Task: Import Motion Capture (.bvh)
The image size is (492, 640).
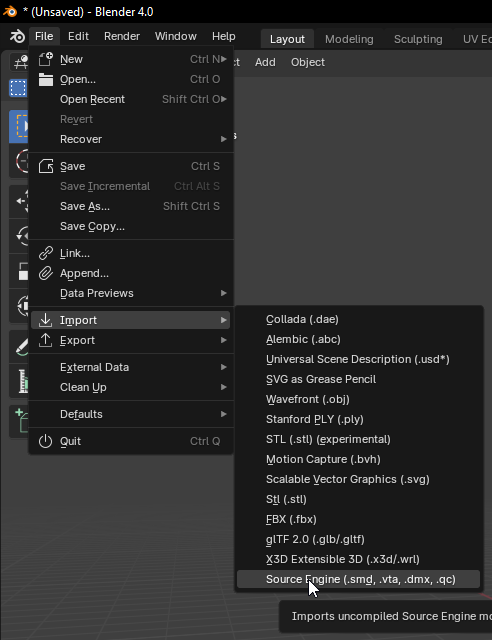Action: pos(358,459)
